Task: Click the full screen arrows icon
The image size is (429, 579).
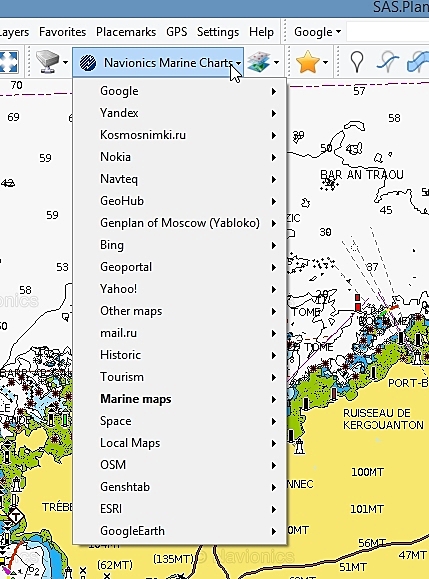Action: 9,62
